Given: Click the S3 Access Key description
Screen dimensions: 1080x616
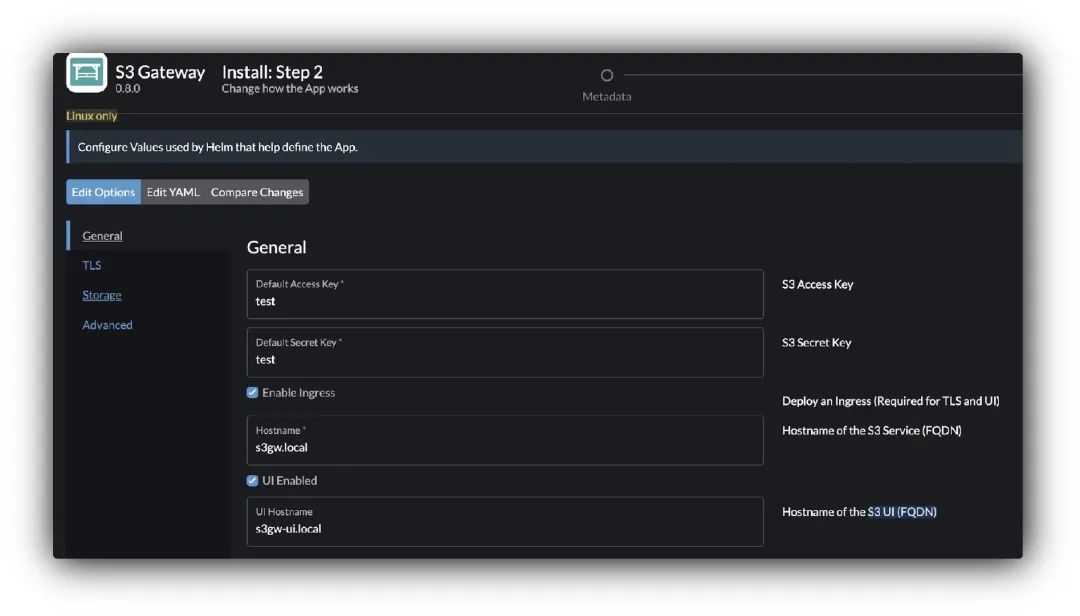Looking at the screenshot, I should pos(818,285).
